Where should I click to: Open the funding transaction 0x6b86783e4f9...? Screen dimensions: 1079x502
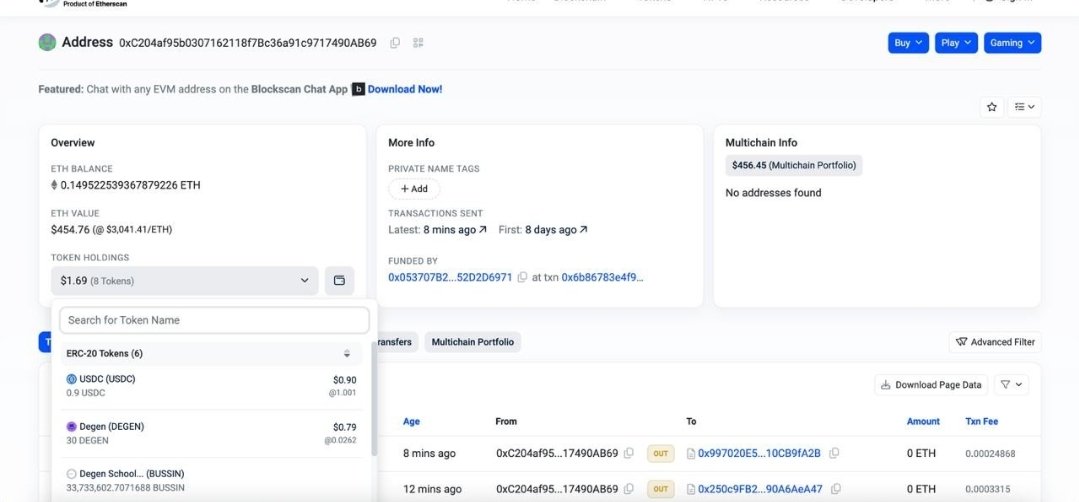point(603,277)
